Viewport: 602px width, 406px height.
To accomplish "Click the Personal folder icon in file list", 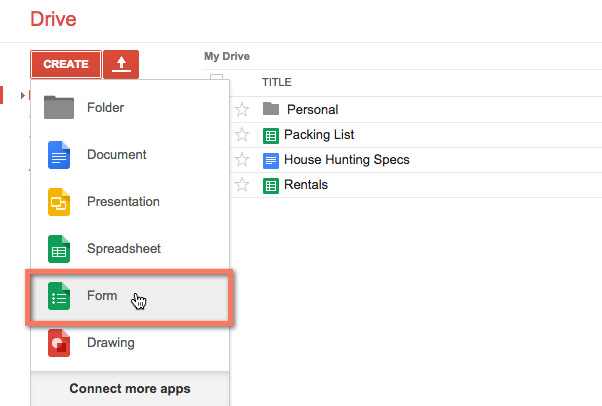I will tap(270, 109).
